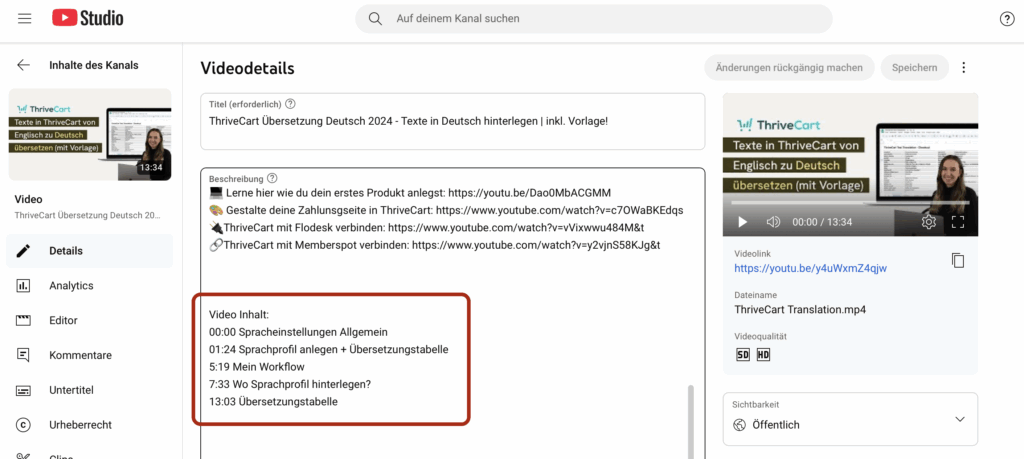The height and width of the screenshot is (459, 1024).
Task: Click the 'Videodetails' page heading
Action: pyautogui.click(x=248, y=68)
